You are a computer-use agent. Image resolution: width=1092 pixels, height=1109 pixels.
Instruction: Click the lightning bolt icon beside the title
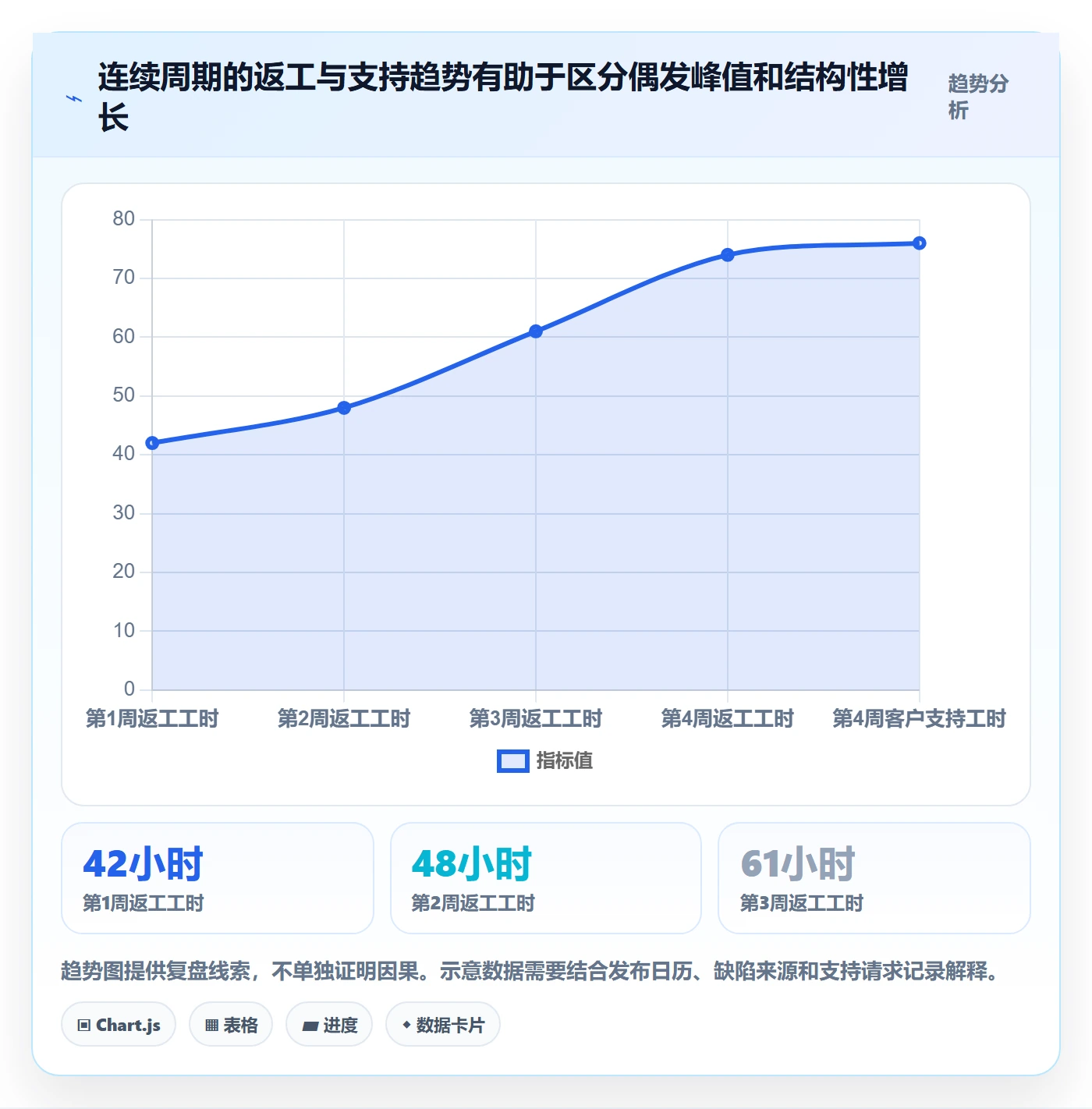click(x=74, y=98)
